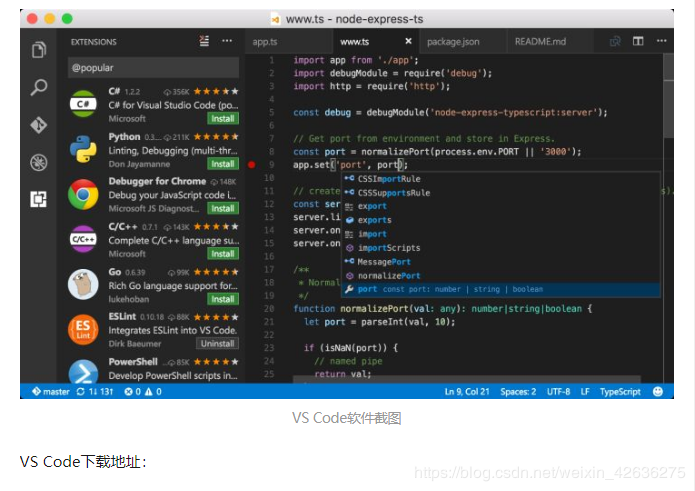695x491 pixels.
Task: Click the open changes icon in editor toolbar
Action: (x=615, y=41)
